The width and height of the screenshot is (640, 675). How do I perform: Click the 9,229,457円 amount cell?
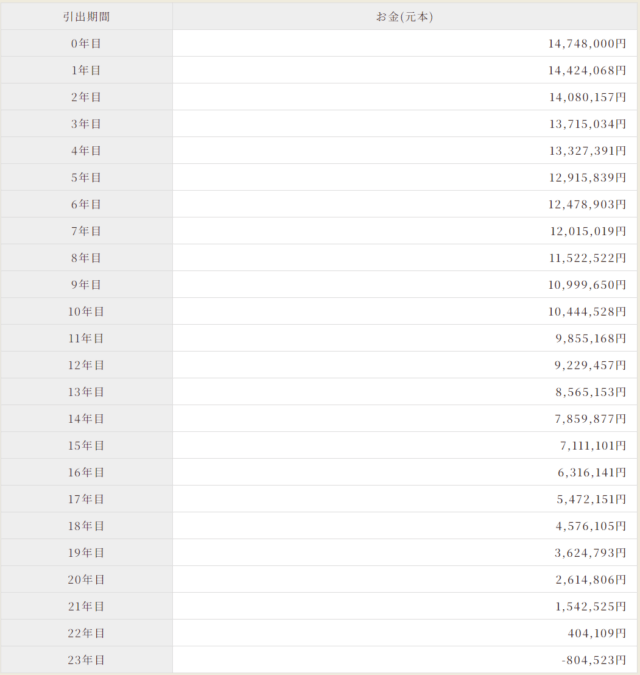590,365
